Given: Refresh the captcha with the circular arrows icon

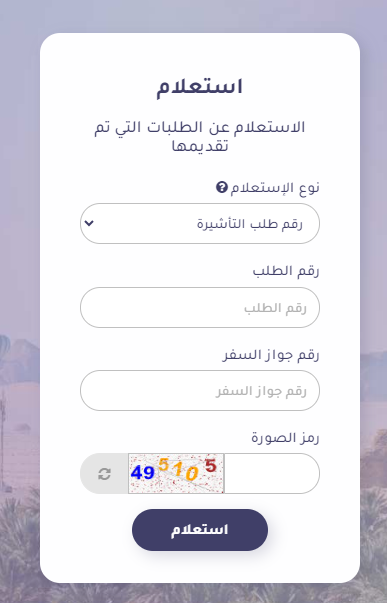Looking at the screenshot, I should pyautogui.click(x=104, y=473).
